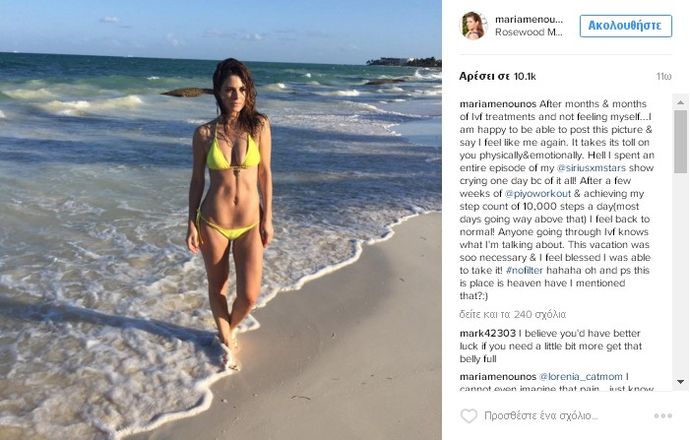The width and height of the screenshot is (690, 440).
Task: Click the 11w post timestamp
Action: tap(664, 77)
